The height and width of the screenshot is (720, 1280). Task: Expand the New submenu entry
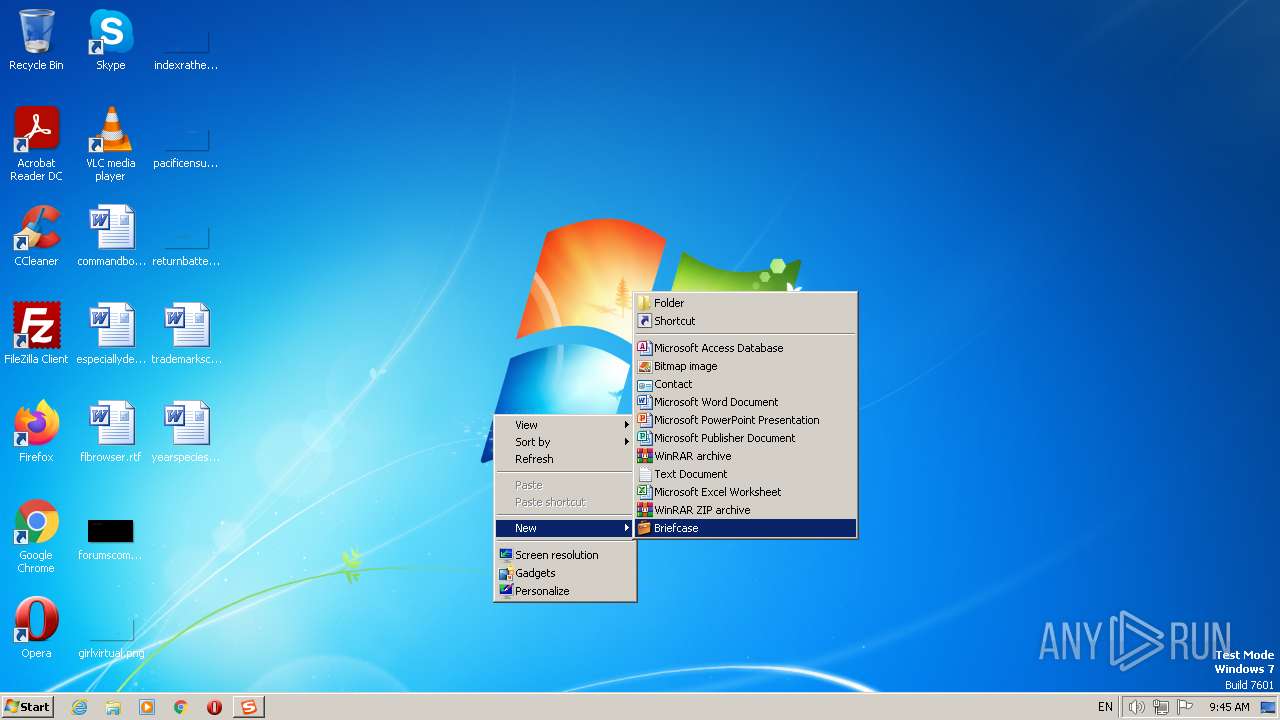565,528
